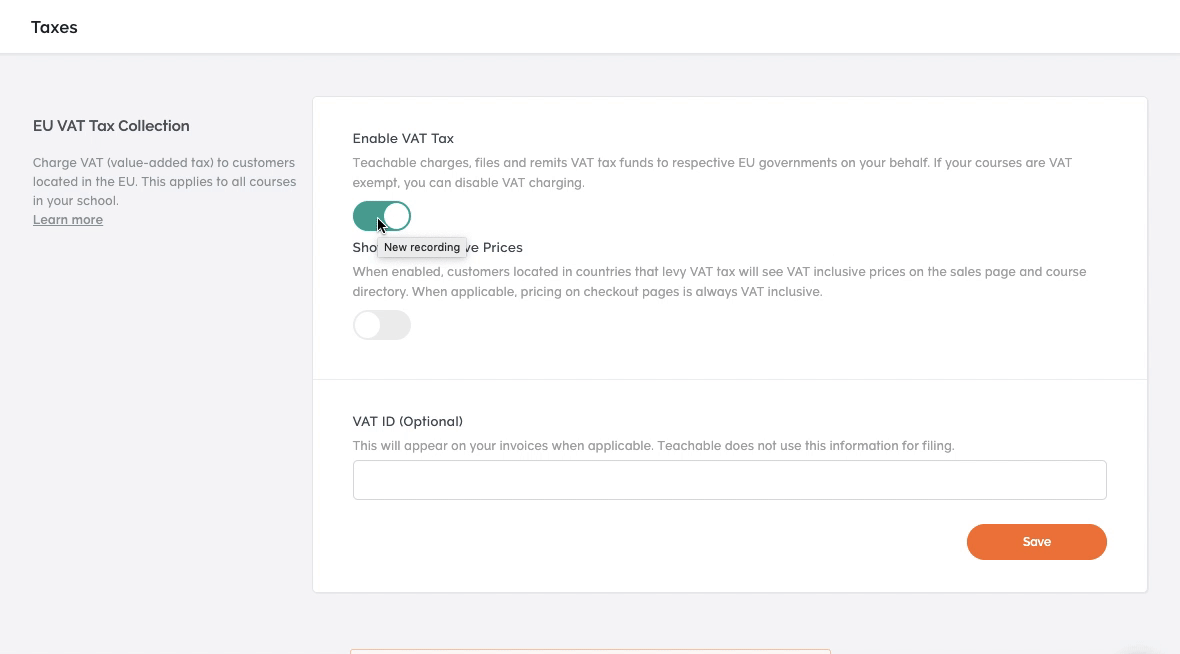
Task: Click the sidebar Charge VAT description paragraph
Action: (164, 181)
